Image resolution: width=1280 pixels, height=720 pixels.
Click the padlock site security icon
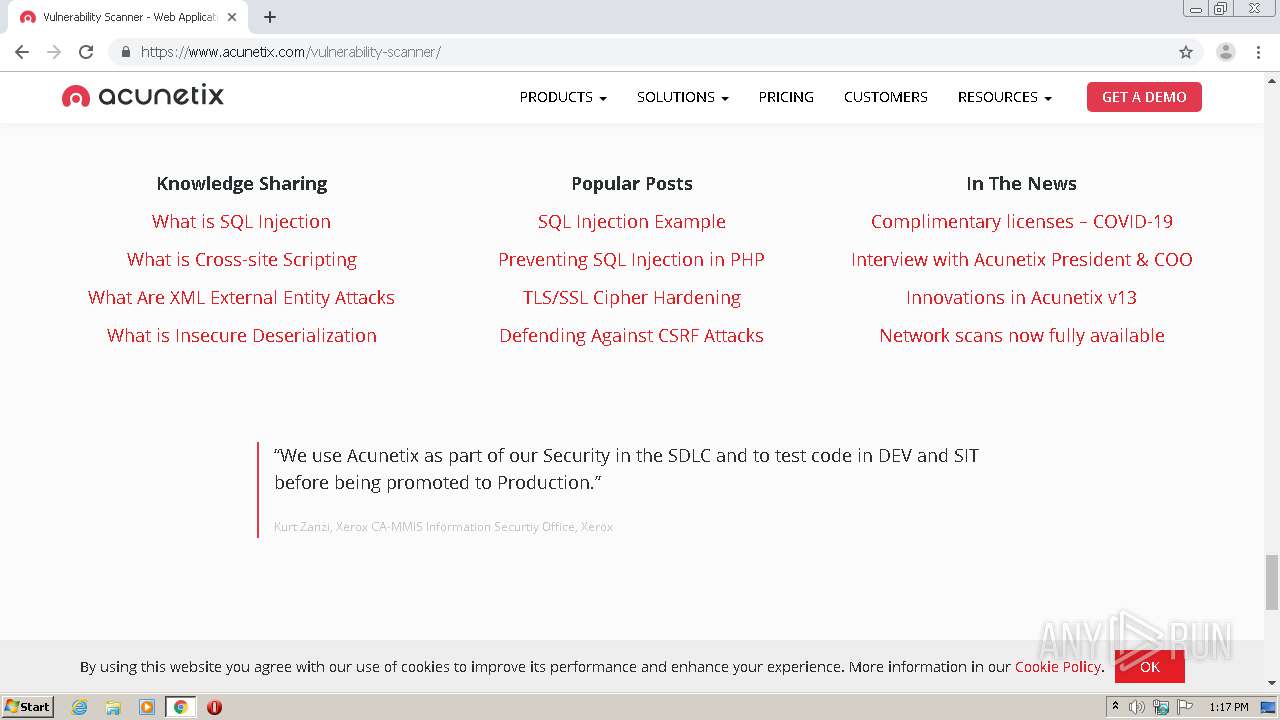coord(125,52)
